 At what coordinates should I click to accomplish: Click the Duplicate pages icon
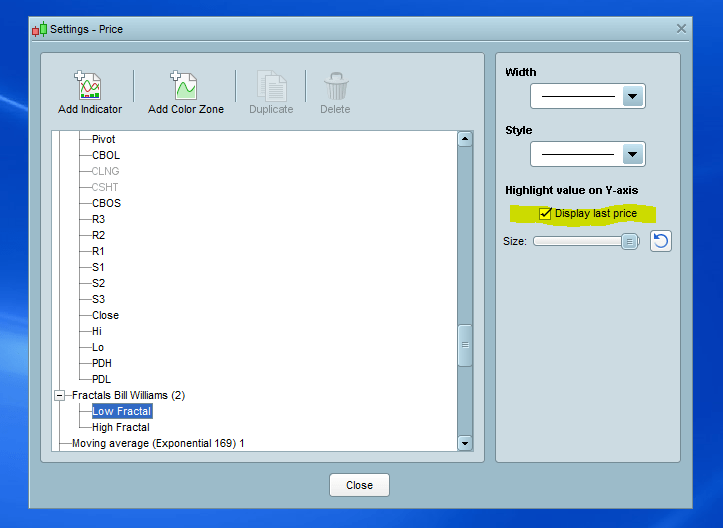(272, 86)
